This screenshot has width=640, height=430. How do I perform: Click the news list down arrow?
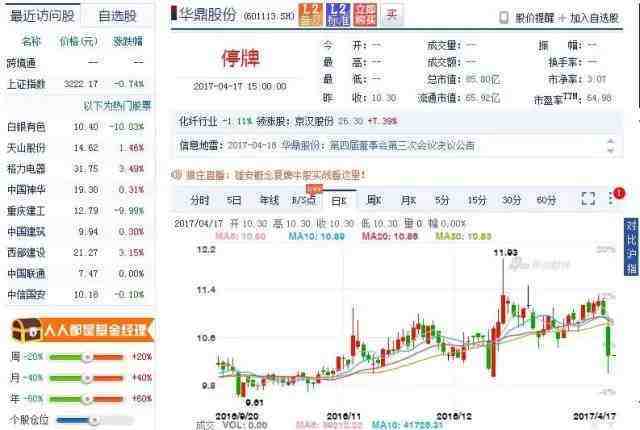click(x=611, y=150)
